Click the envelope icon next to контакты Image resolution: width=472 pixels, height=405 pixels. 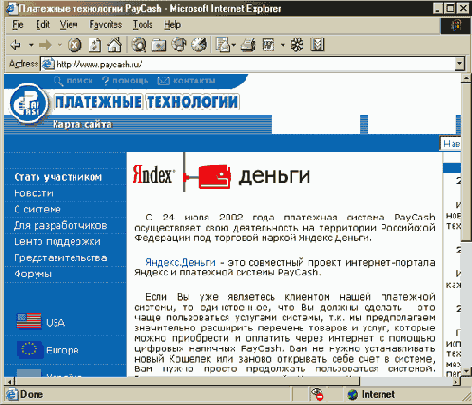coord(163,81)
